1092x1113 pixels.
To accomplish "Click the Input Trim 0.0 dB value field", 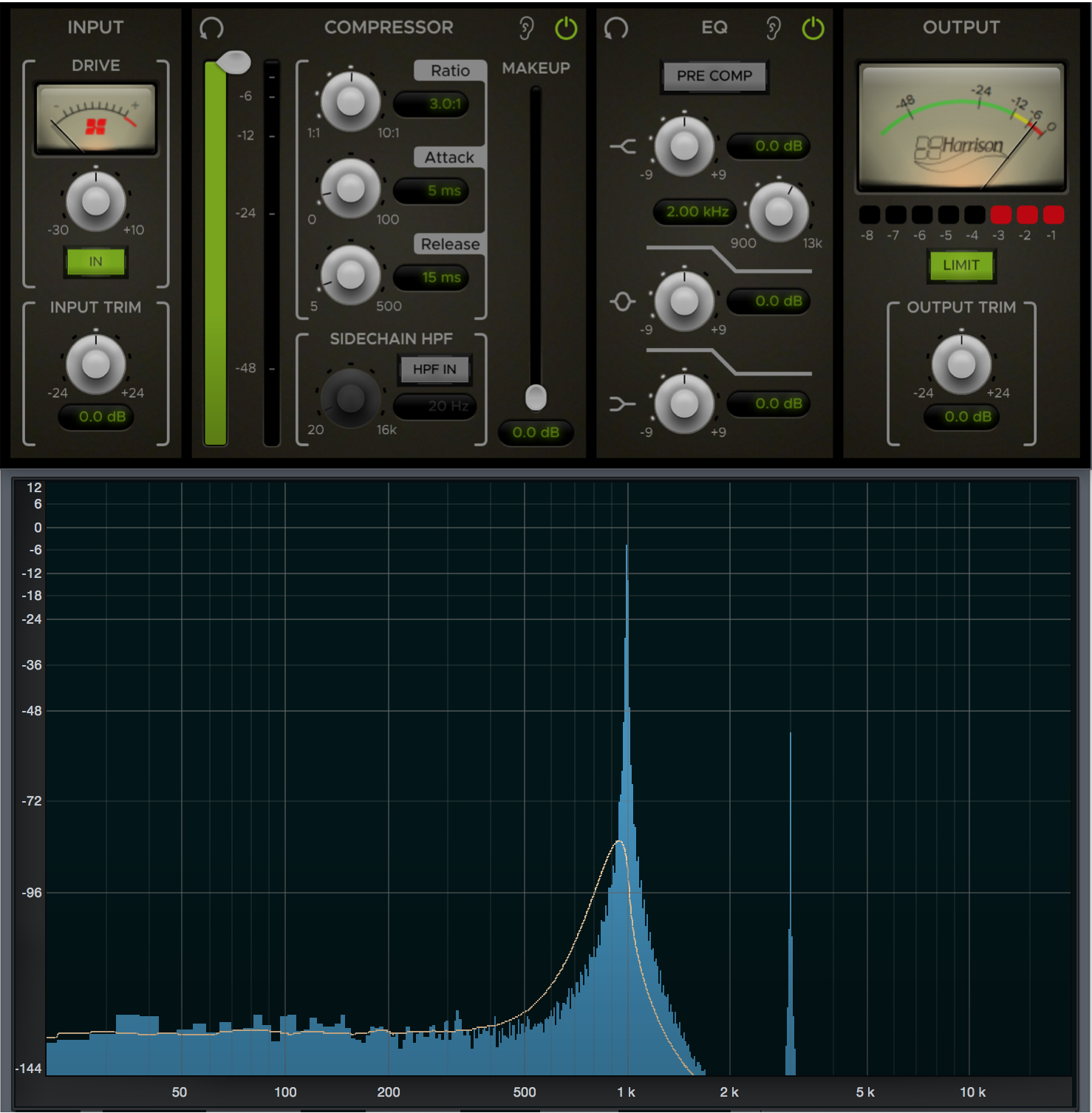I will tap(96, 417).
